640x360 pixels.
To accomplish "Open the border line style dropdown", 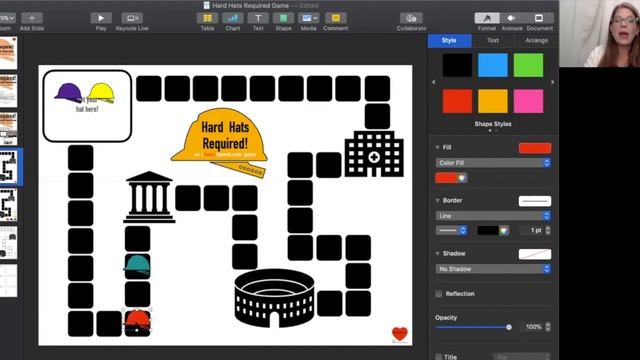I will click(x=451, y=231).
